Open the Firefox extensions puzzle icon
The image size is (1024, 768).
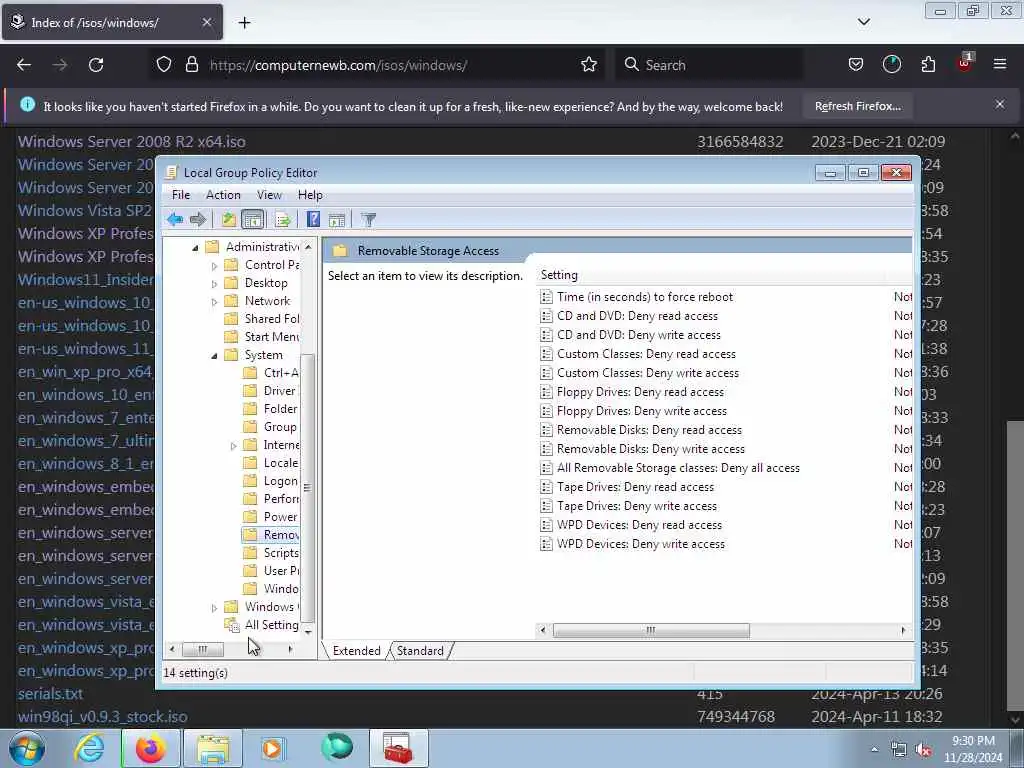(928, 65)
